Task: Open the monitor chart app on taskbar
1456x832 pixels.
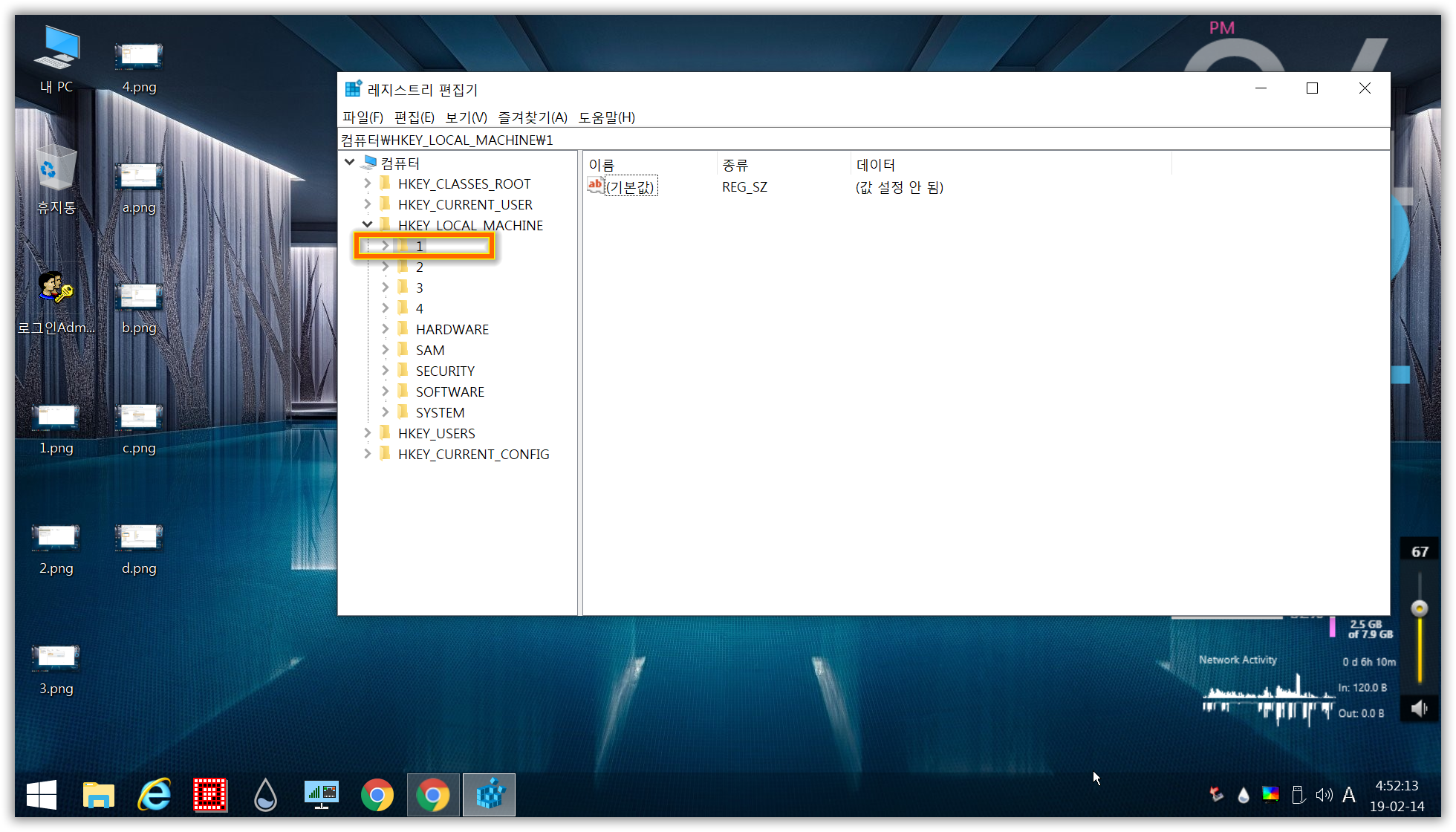Action: pos(322,795)
